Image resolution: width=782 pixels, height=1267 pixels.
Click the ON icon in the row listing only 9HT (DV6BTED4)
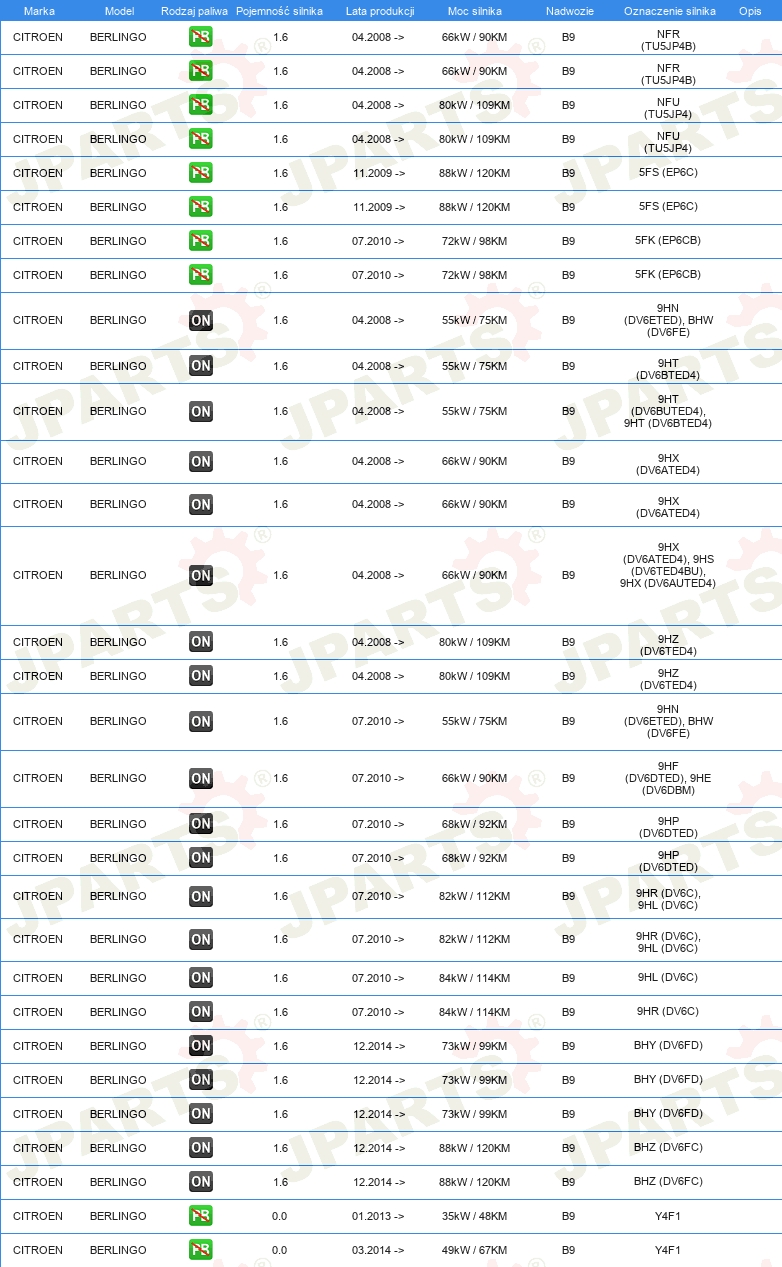click(x=201, y=366)
